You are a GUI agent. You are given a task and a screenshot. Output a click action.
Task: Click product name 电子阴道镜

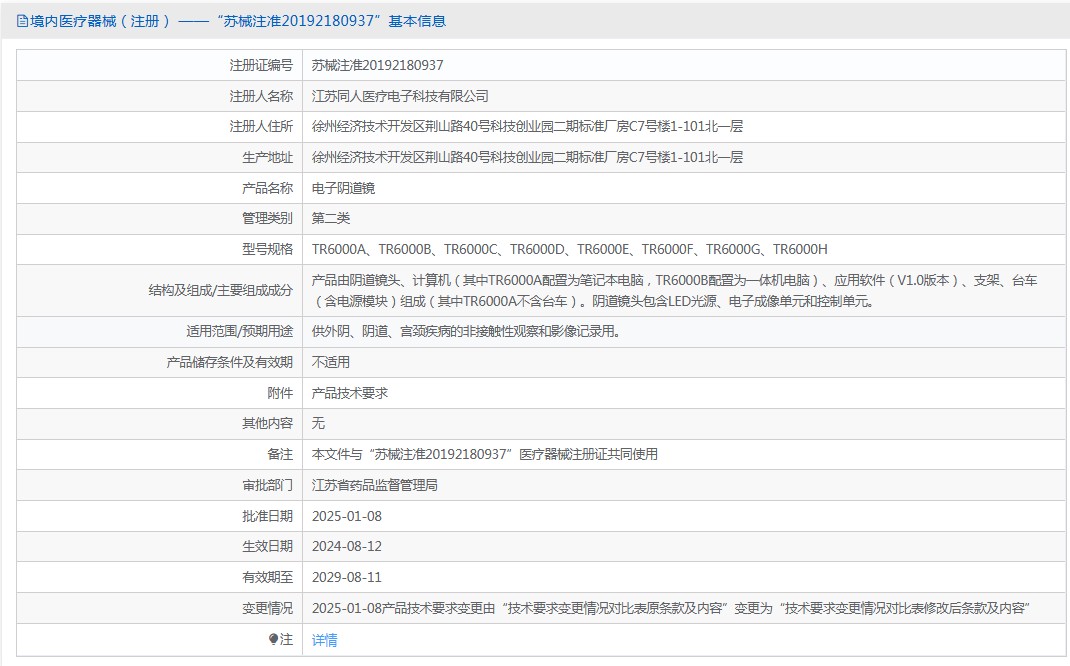(343, 188)
